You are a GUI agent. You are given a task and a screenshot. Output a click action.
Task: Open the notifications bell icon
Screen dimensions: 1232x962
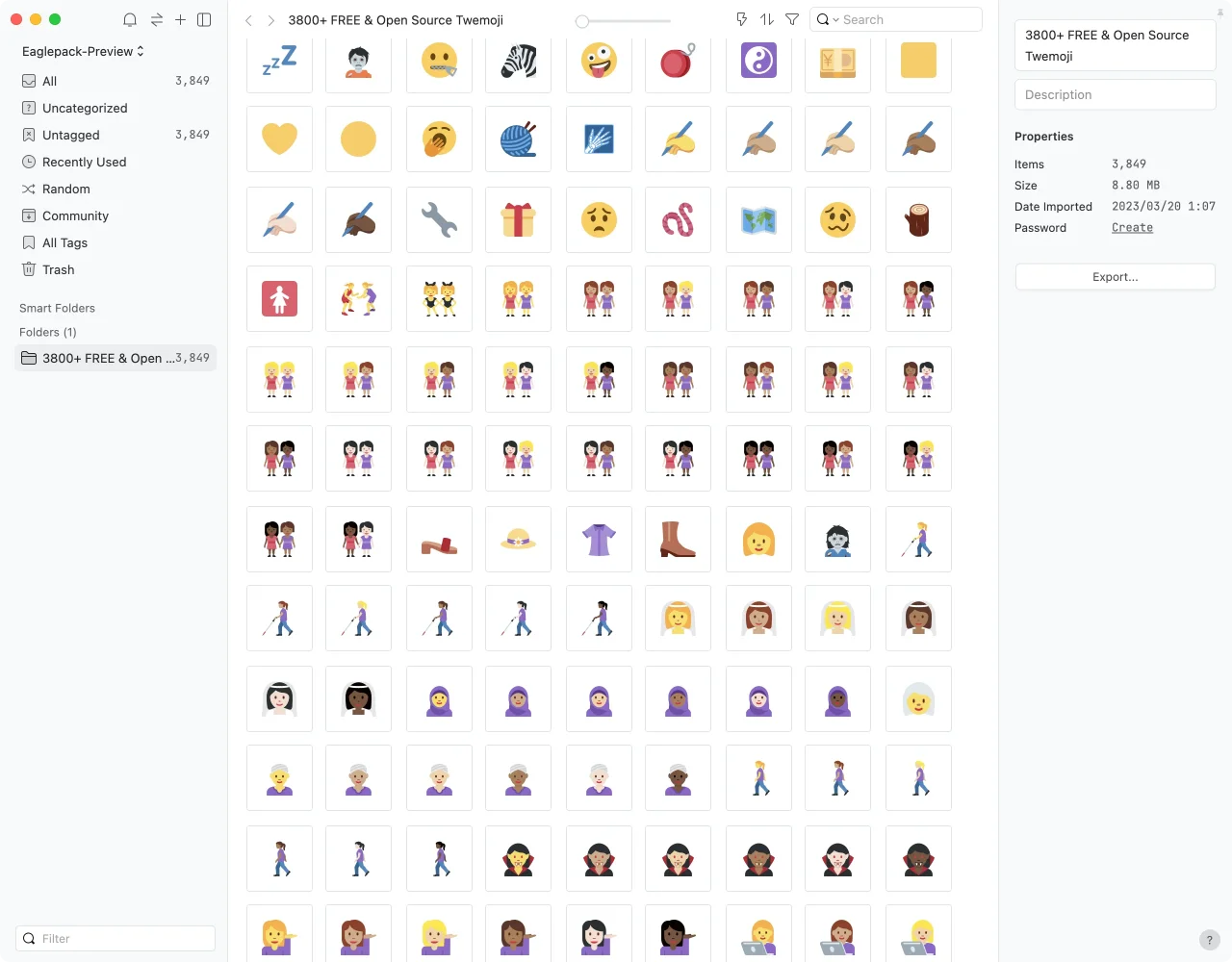pos(130,19)
